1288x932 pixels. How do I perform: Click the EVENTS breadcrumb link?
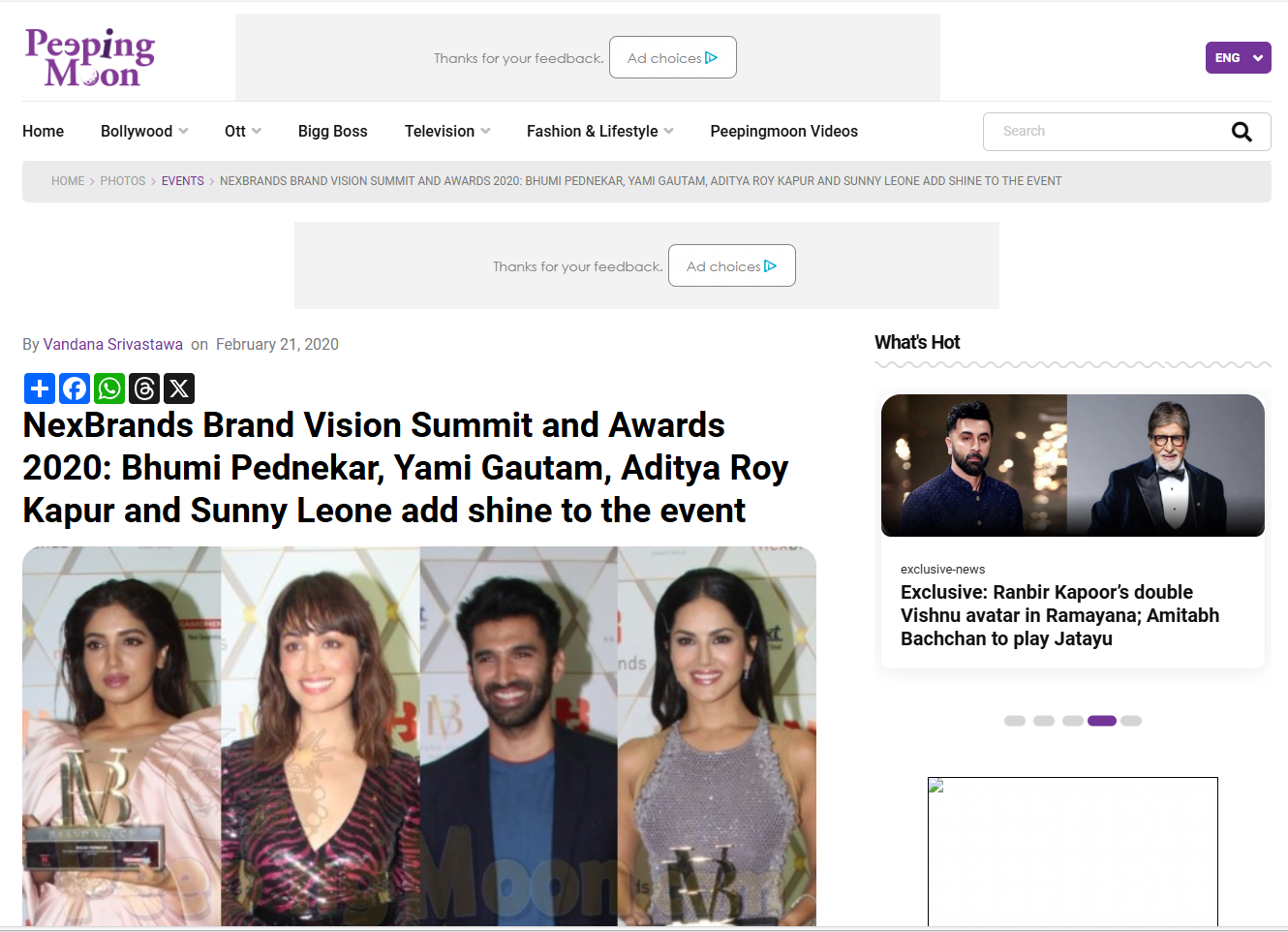182,181
